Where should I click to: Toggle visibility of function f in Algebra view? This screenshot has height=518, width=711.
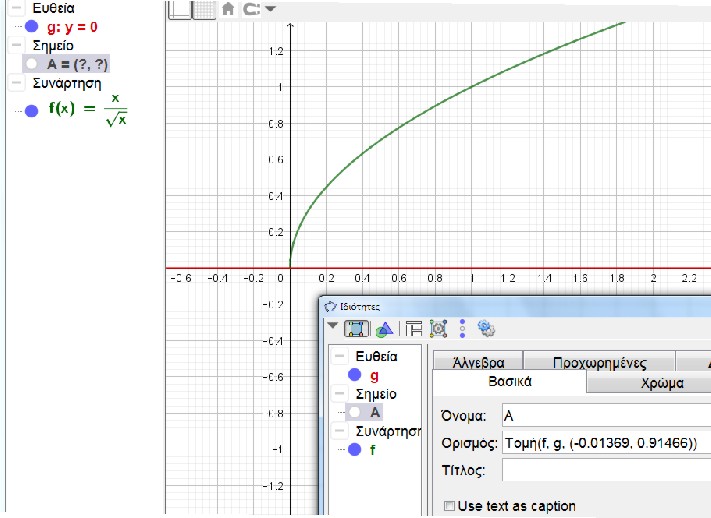point(31,110)
